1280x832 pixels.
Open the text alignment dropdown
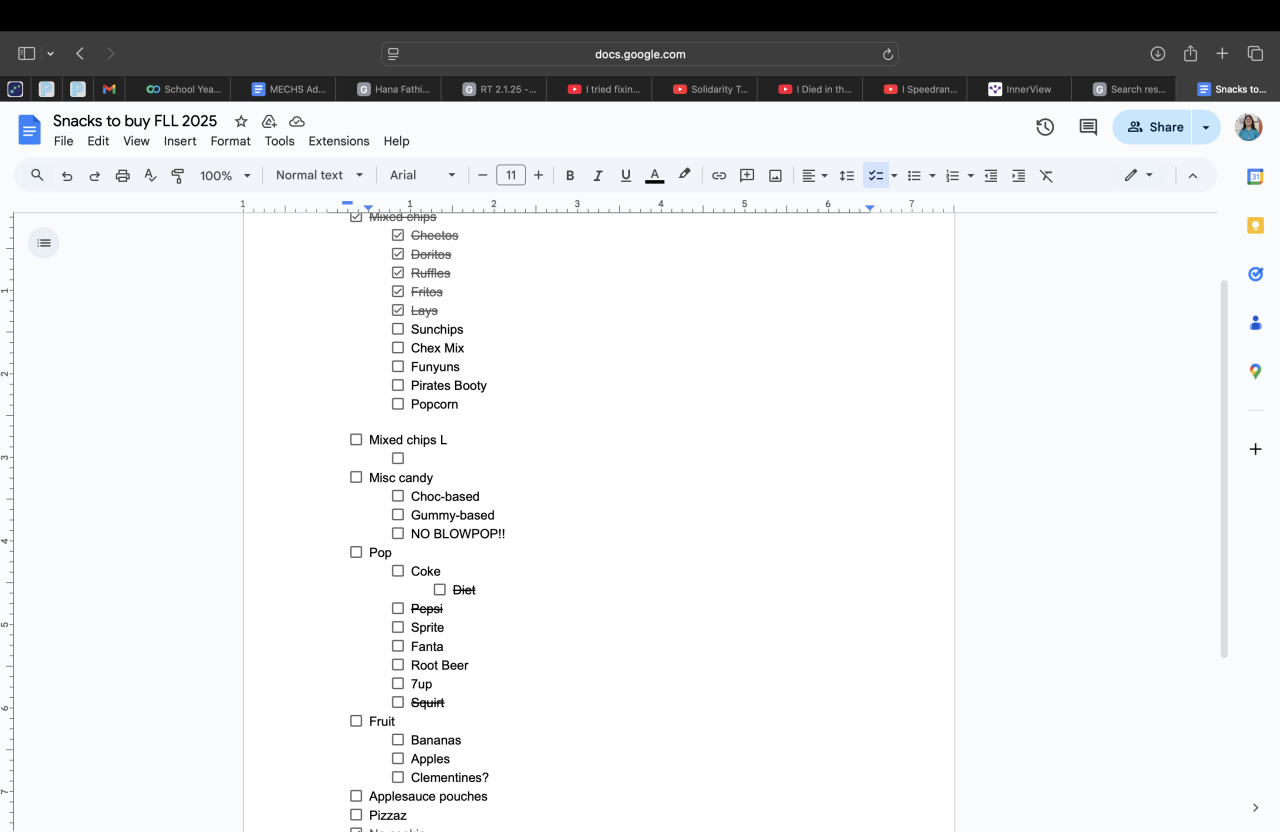click(x=814, y=176)
